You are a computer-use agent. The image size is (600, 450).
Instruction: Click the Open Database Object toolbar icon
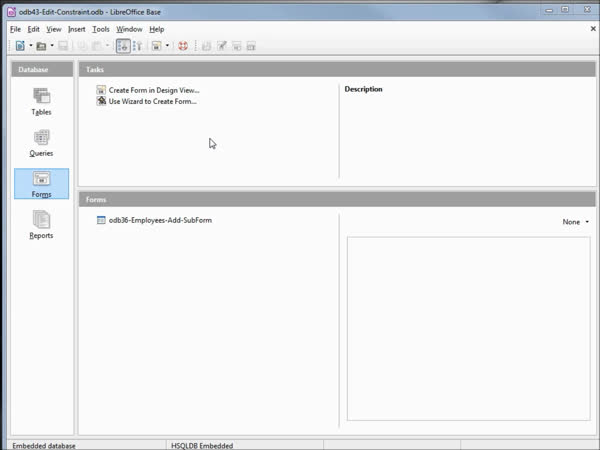coord(206,46)
